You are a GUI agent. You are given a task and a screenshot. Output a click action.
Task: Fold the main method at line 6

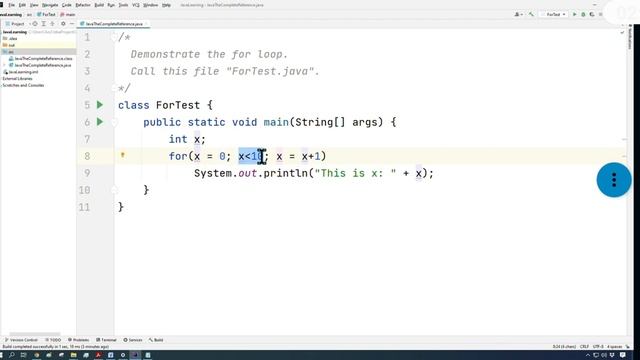(115, 122)
